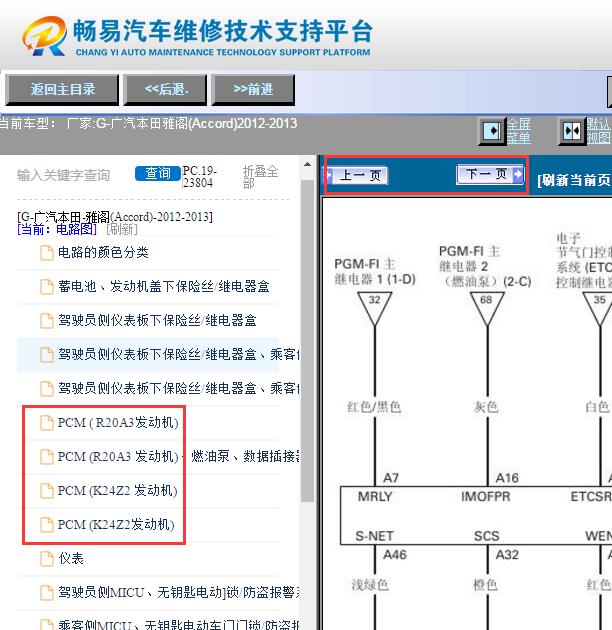The width and height of the screenshot is (612, 630).
Task: Click [当前：电路图] link
Action: (57, 229)
